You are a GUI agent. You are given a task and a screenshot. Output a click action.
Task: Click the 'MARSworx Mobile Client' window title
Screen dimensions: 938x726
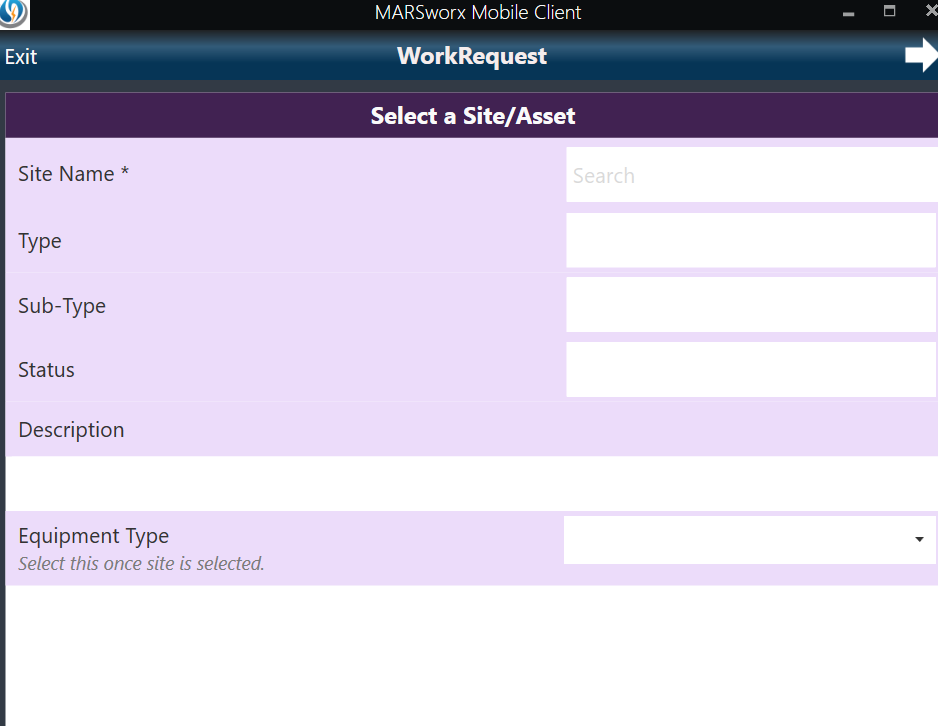(478, 13)
